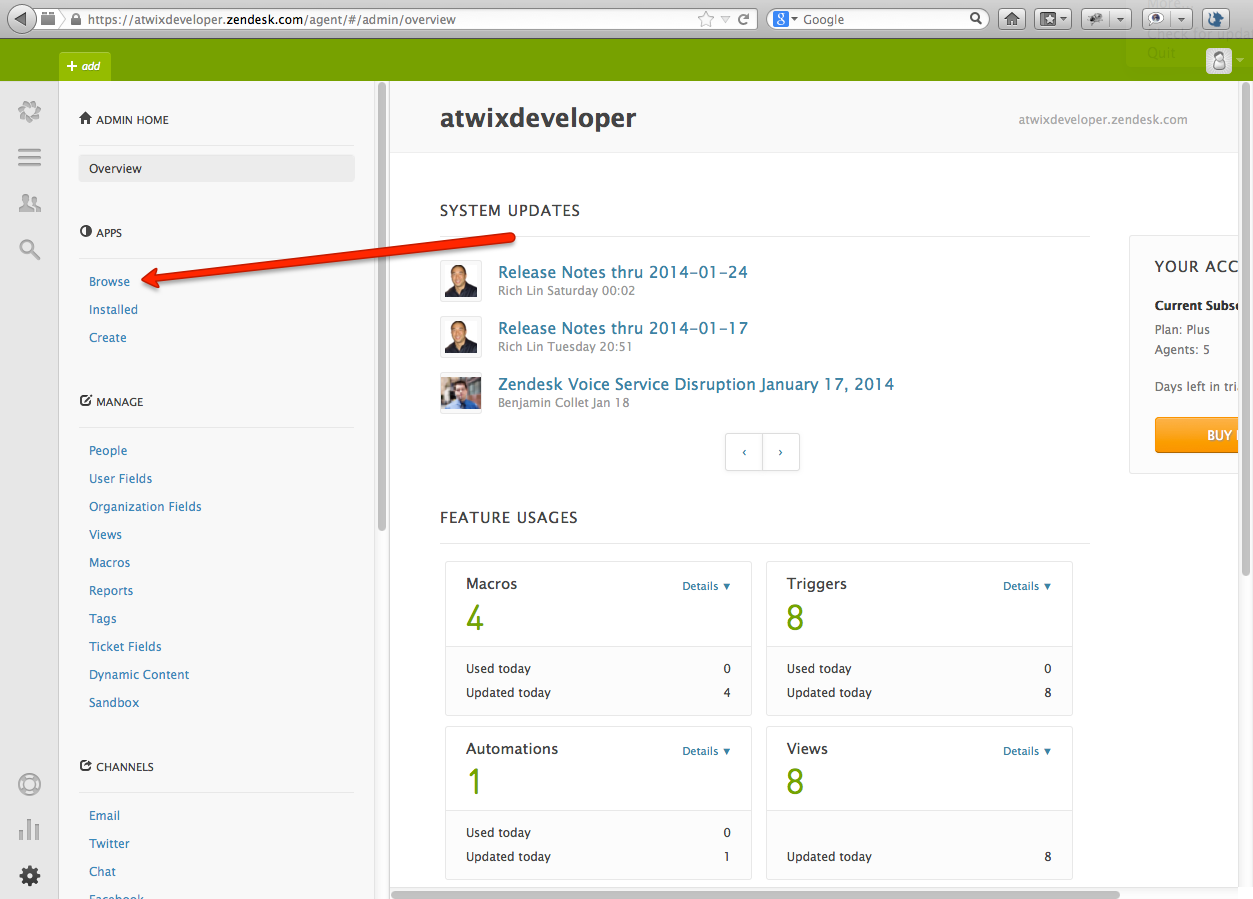
Task: Expand Triggers Details dropdown
Action: 1027,586
